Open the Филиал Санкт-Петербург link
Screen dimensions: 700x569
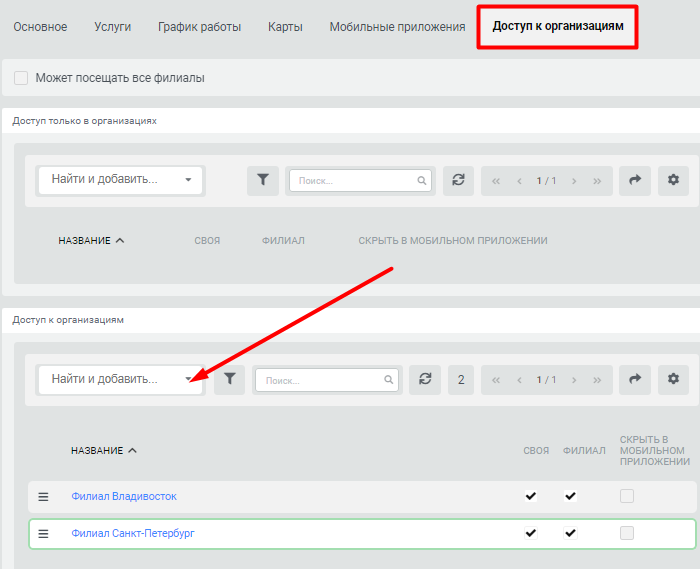[133, 533]
